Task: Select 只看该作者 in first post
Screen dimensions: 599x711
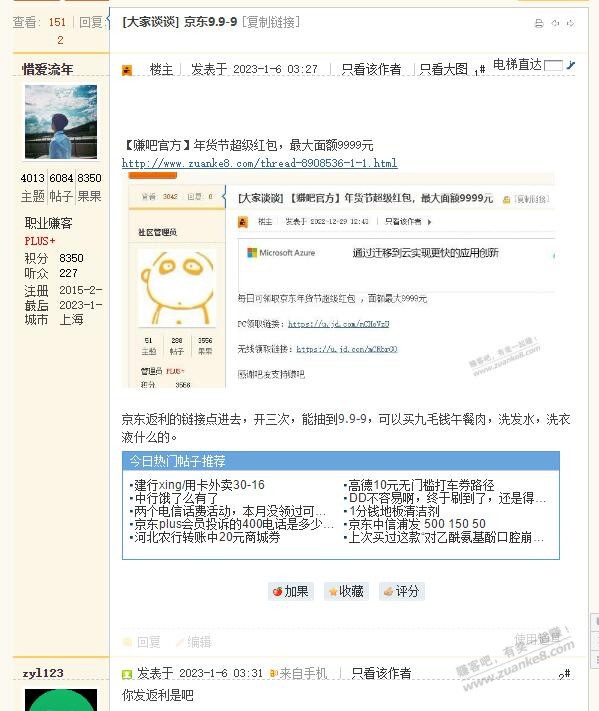Action: [x=371, y=69]
